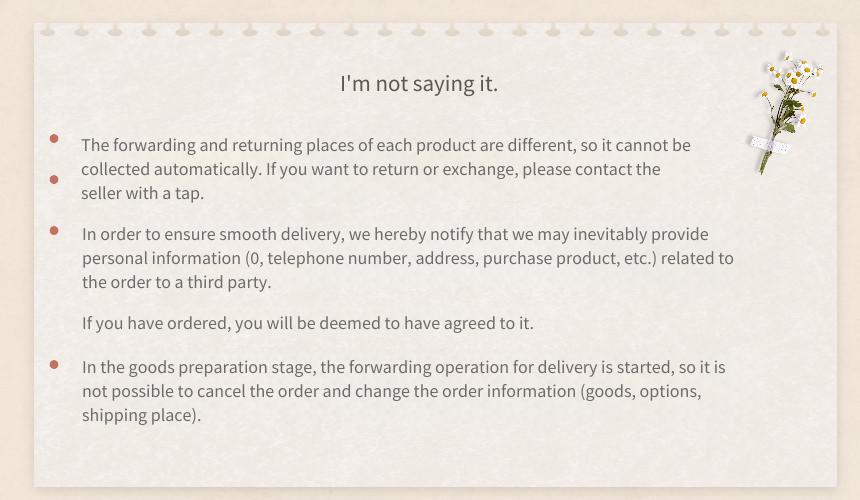Click the line starting "collected automatically"
Image resolution: width=860 pixels, height=500 pixels.
371,169
